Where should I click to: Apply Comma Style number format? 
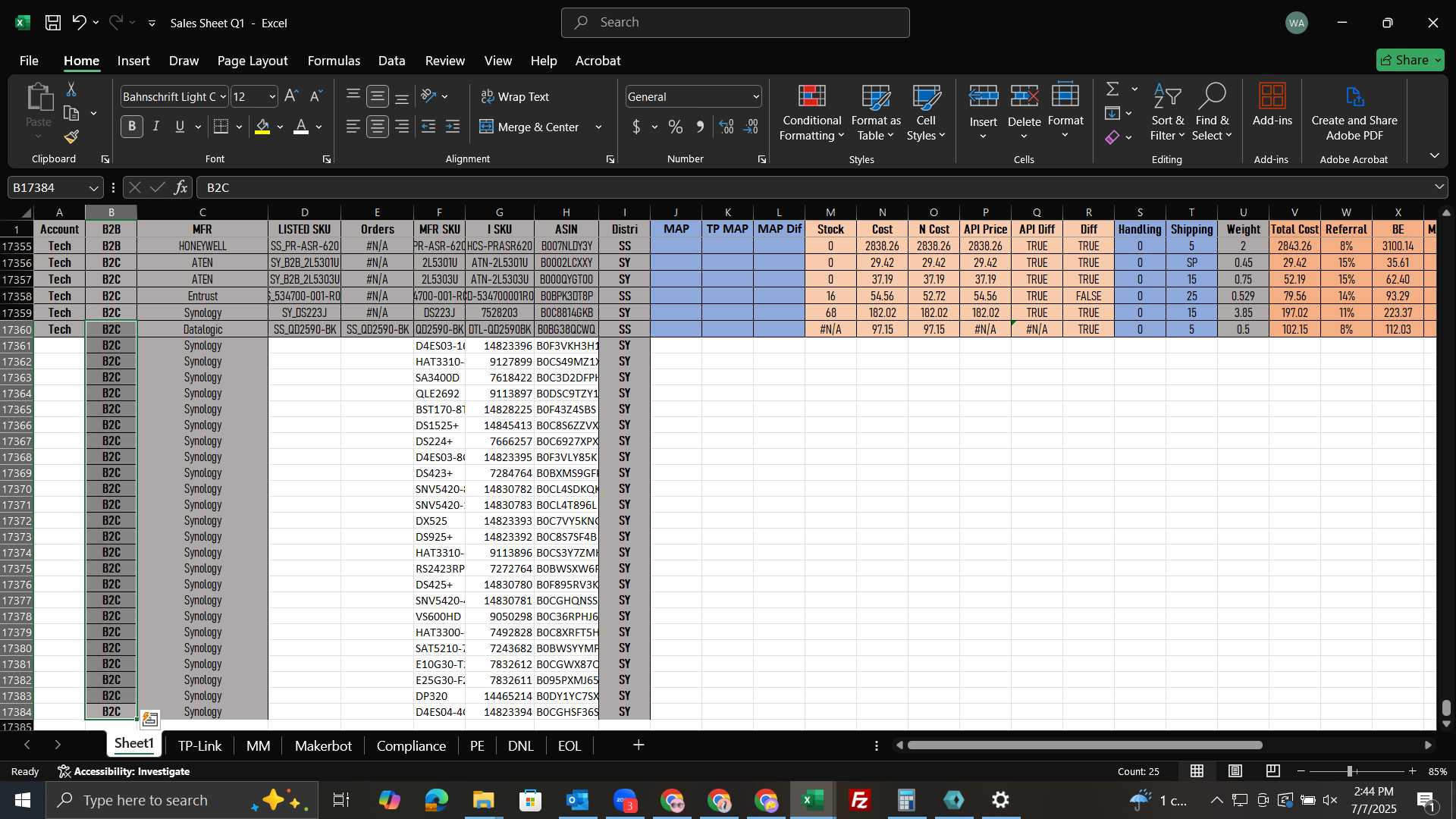click(x=700, y=127)
